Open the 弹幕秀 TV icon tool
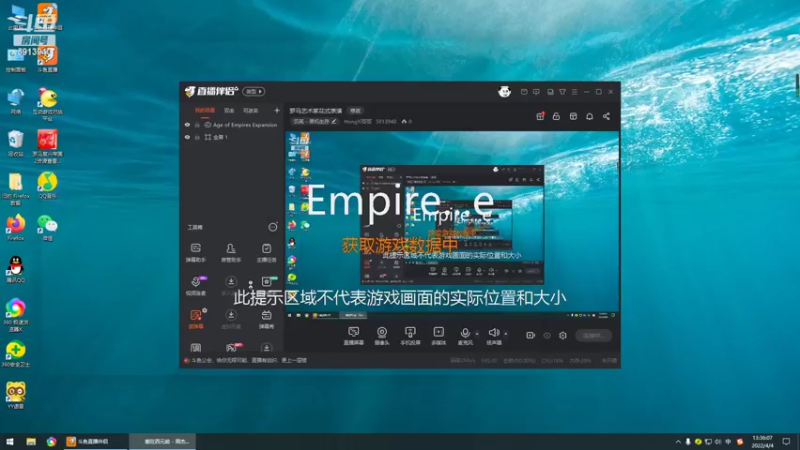 pos(266,319)
